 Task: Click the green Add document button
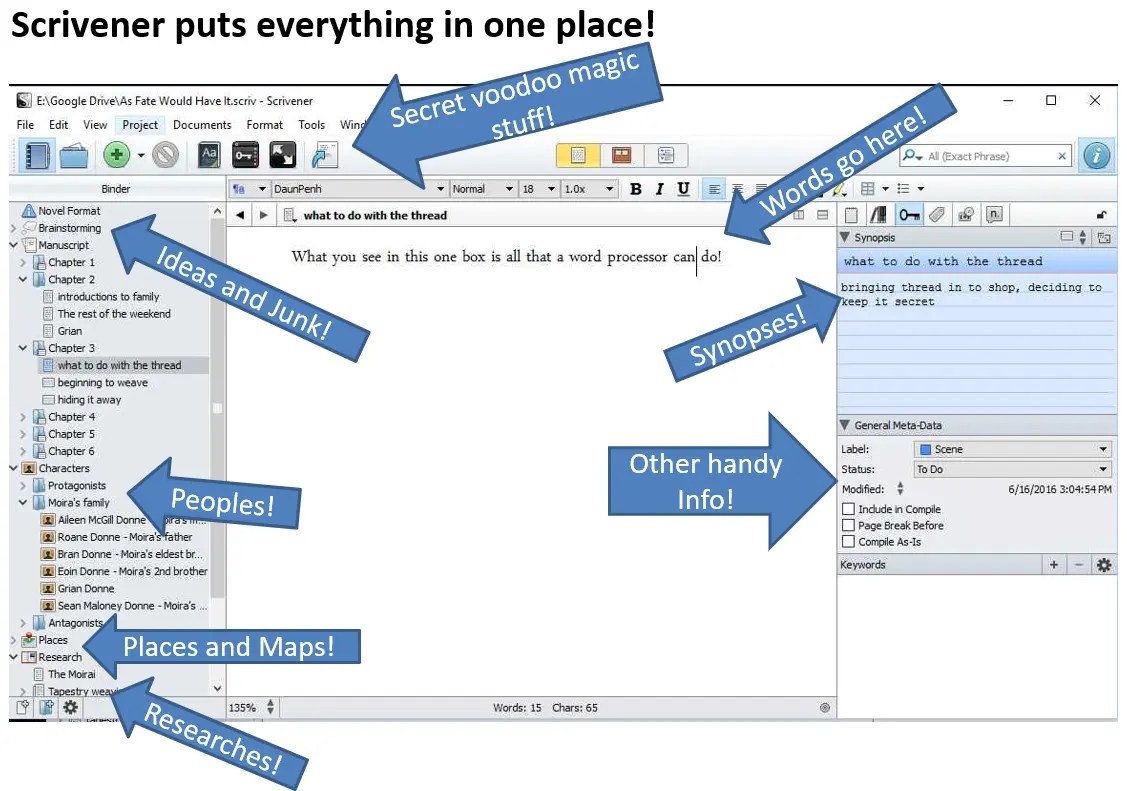click(116, 154)
